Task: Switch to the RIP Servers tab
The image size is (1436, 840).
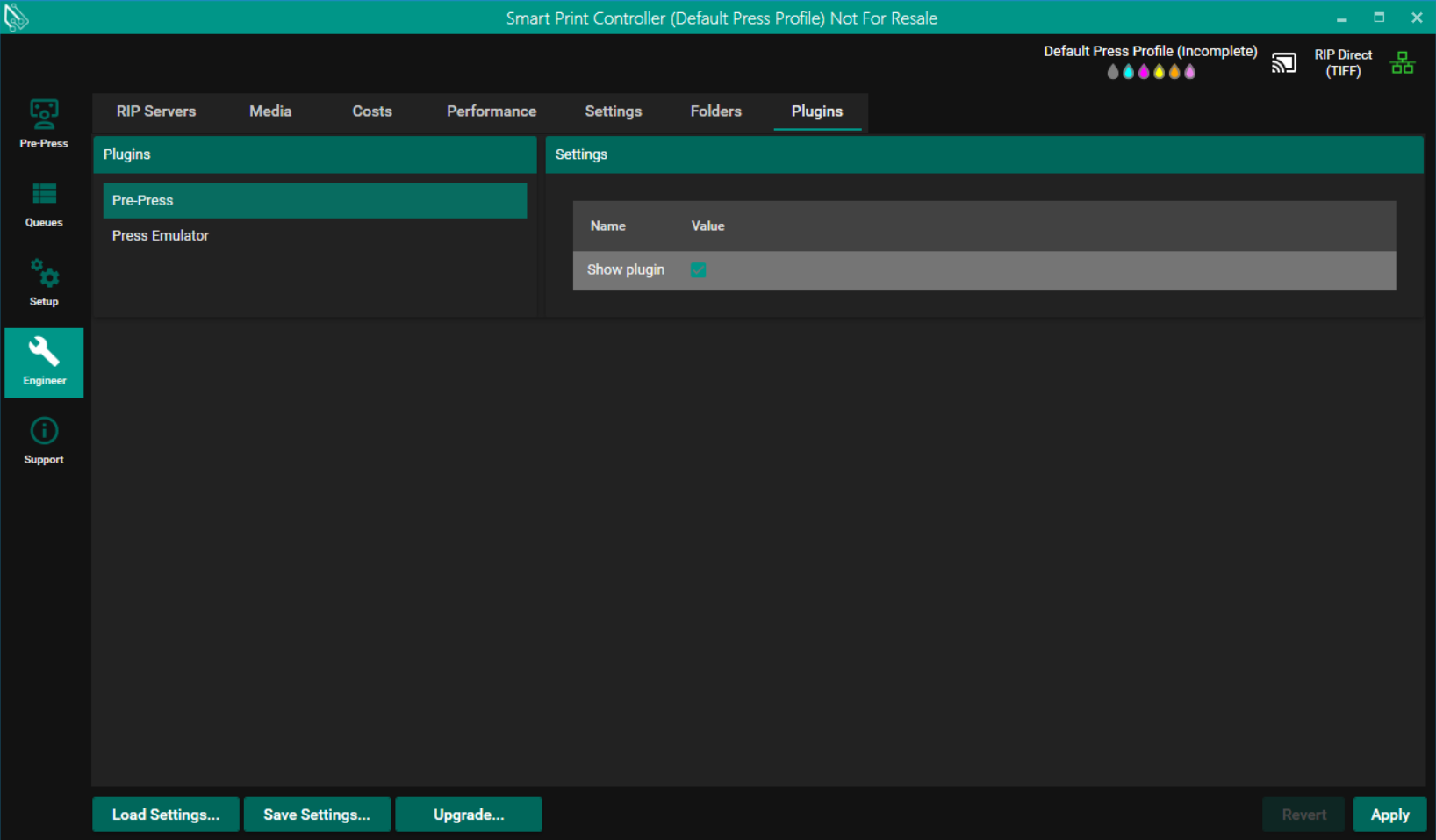Action: pos(156,111)
